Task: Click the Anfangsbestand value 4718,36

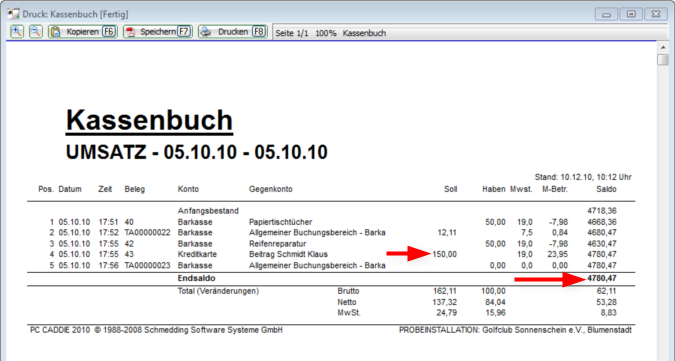Action: [x=602, y=211]
